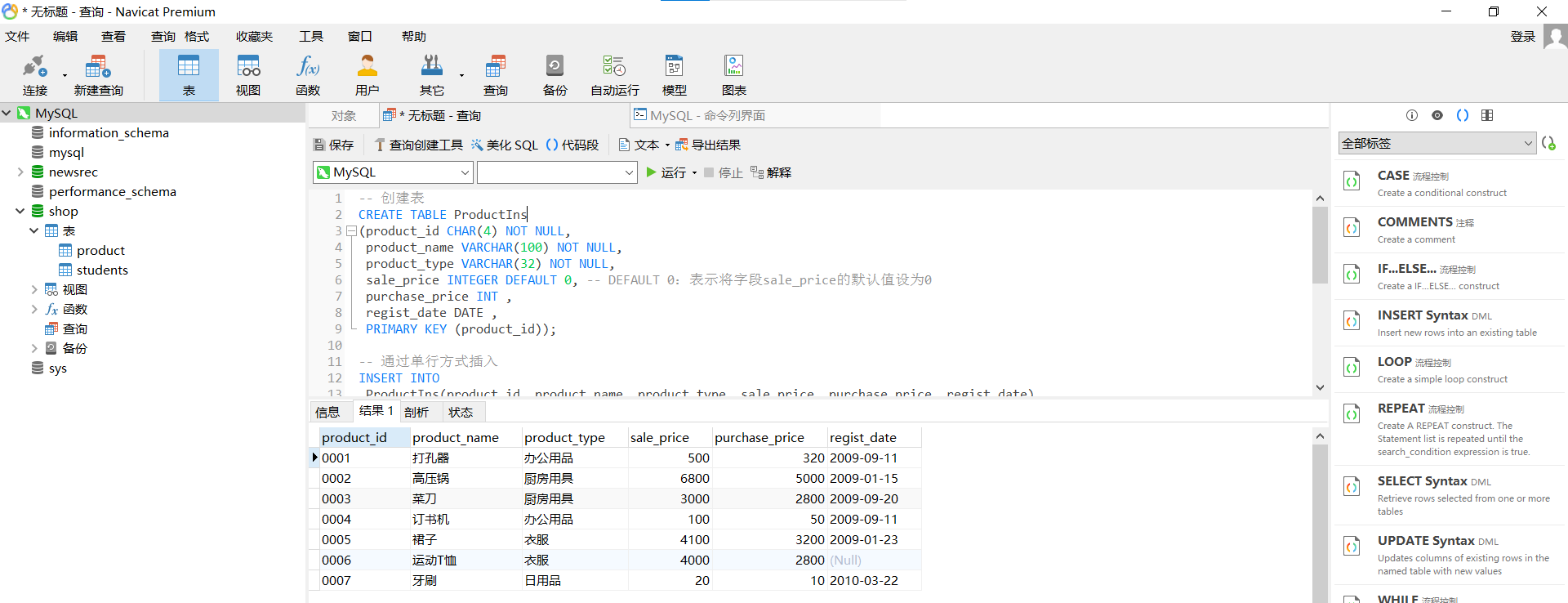Open 新建查询 new query tool

click(98, 75)
